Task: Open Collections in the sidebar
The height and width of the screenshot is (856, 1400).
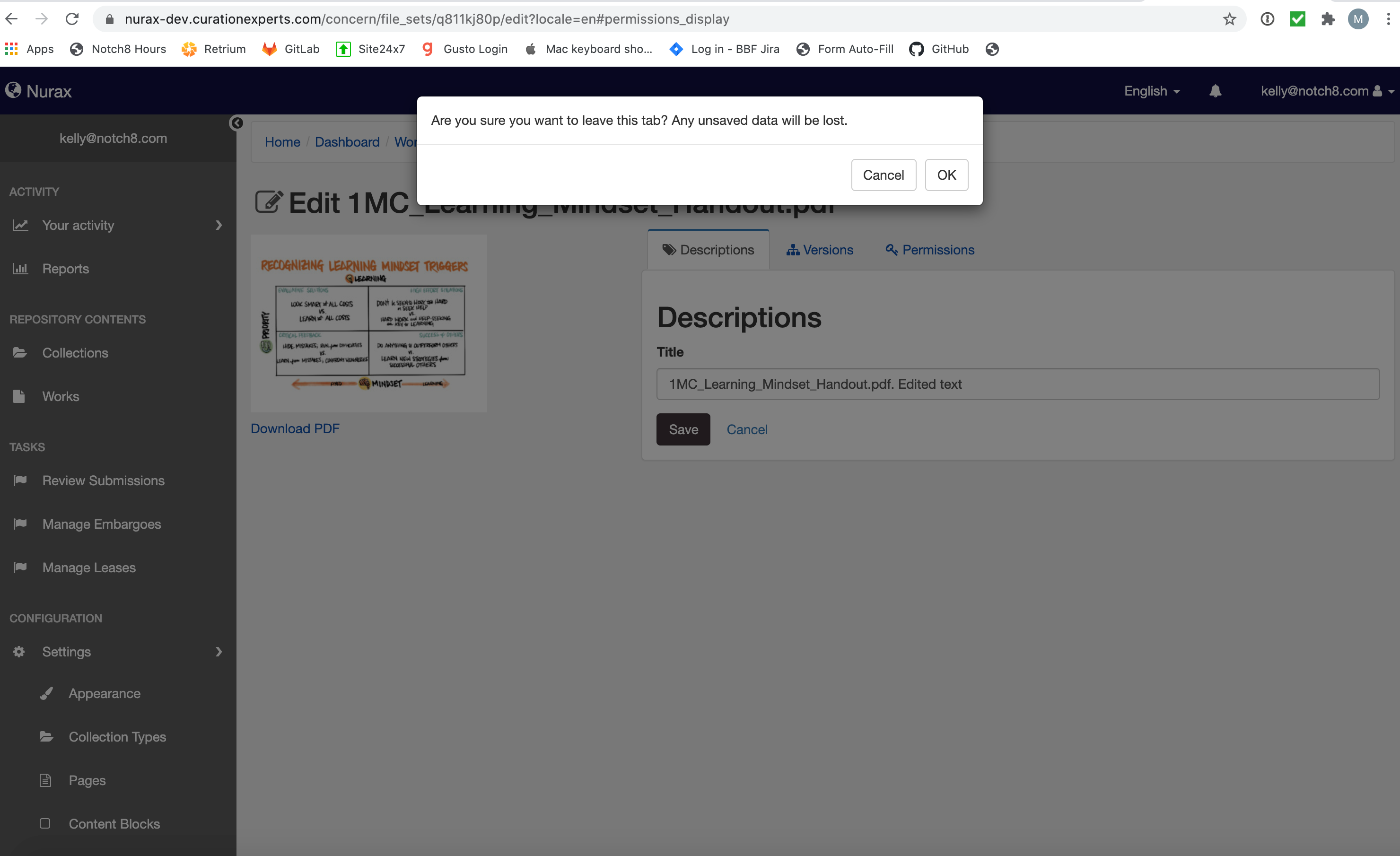Action: tap(118, 353)
